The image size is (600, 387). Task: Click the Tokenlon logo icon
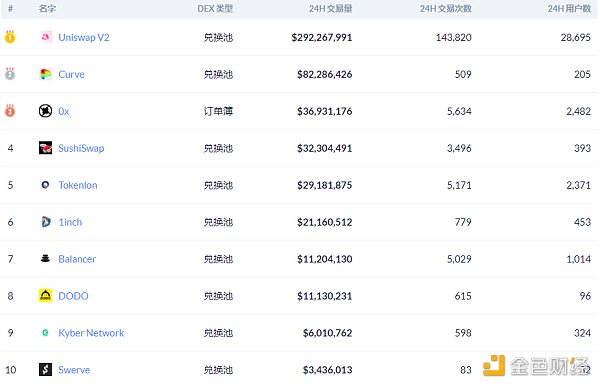tap(46, 185)
